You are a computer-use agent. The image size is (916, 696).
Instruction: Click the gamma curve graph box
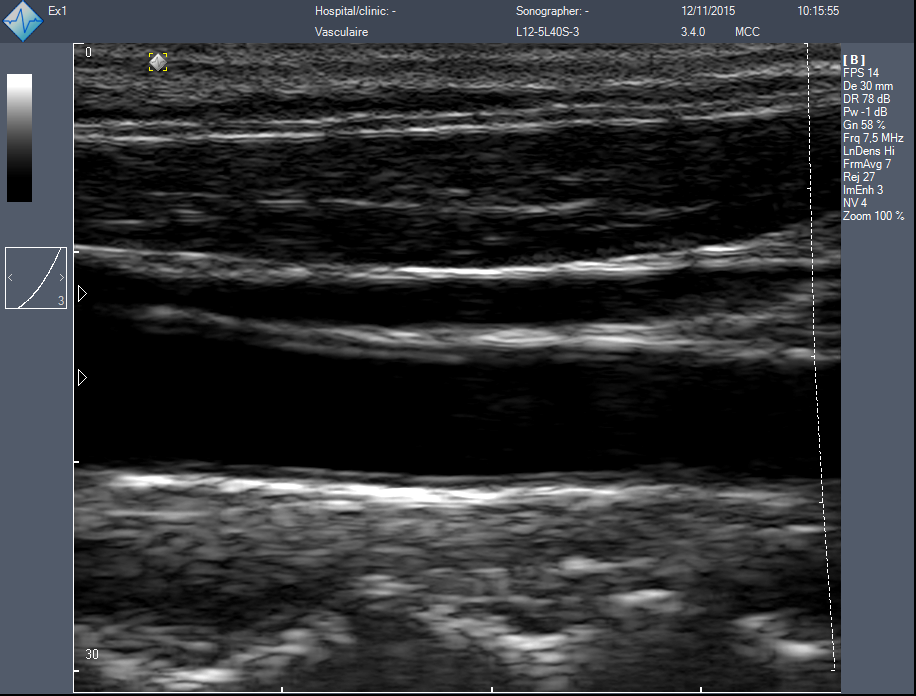36,278
